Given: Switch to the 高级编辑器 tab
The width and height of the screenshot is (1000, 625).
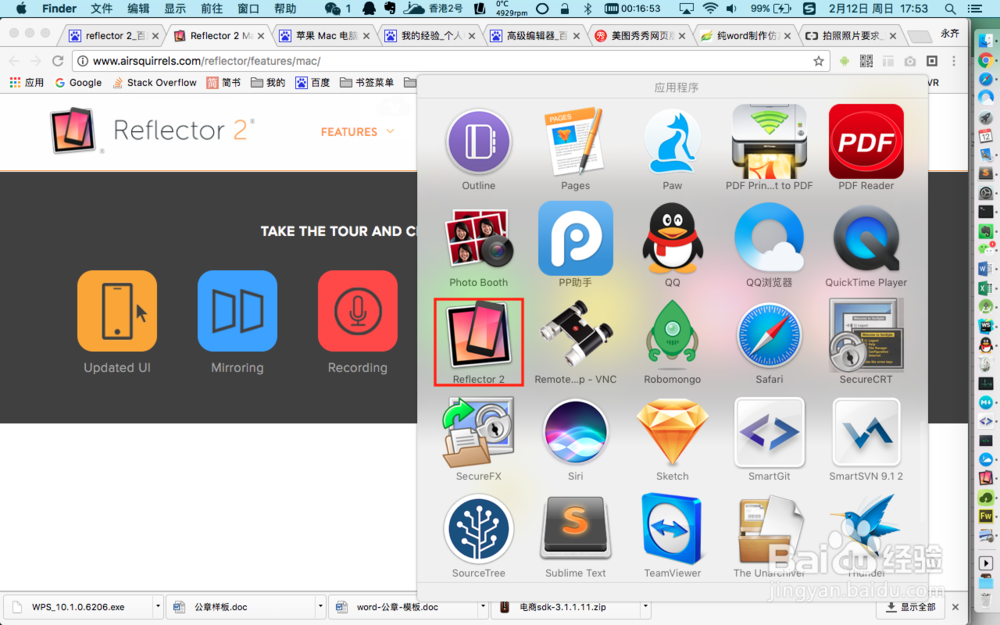Looking at the screenshot, I should pos(535,36).
